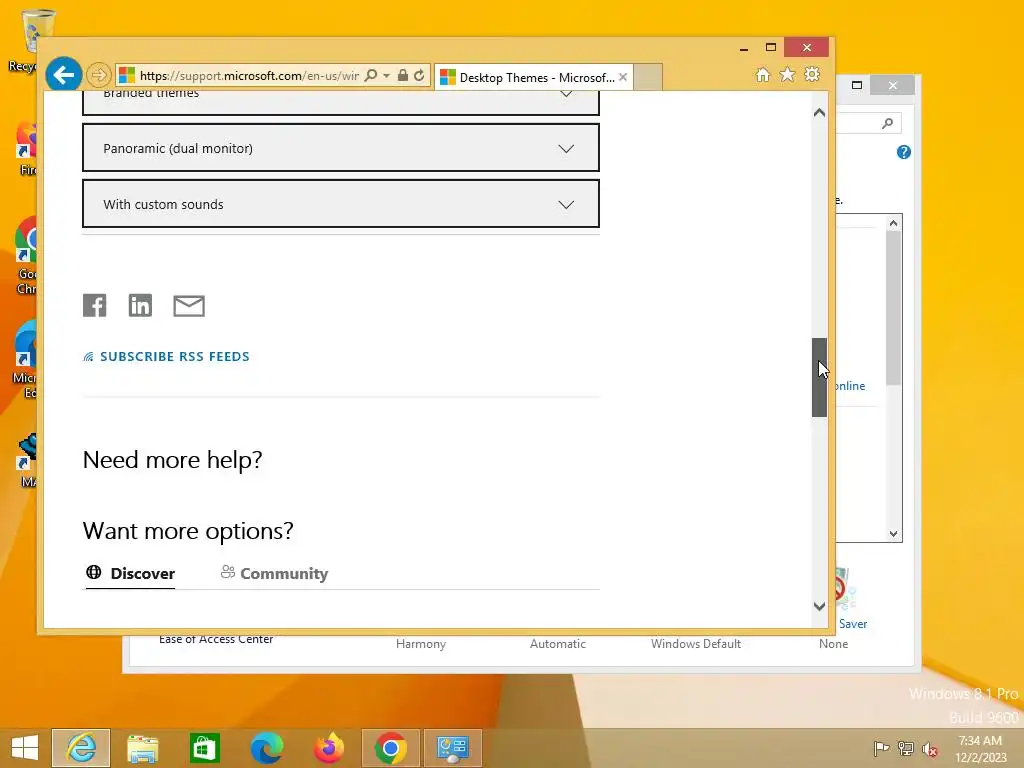Click SUBSCRIBE RSS FEEDS link

click(x=167, y=357)
